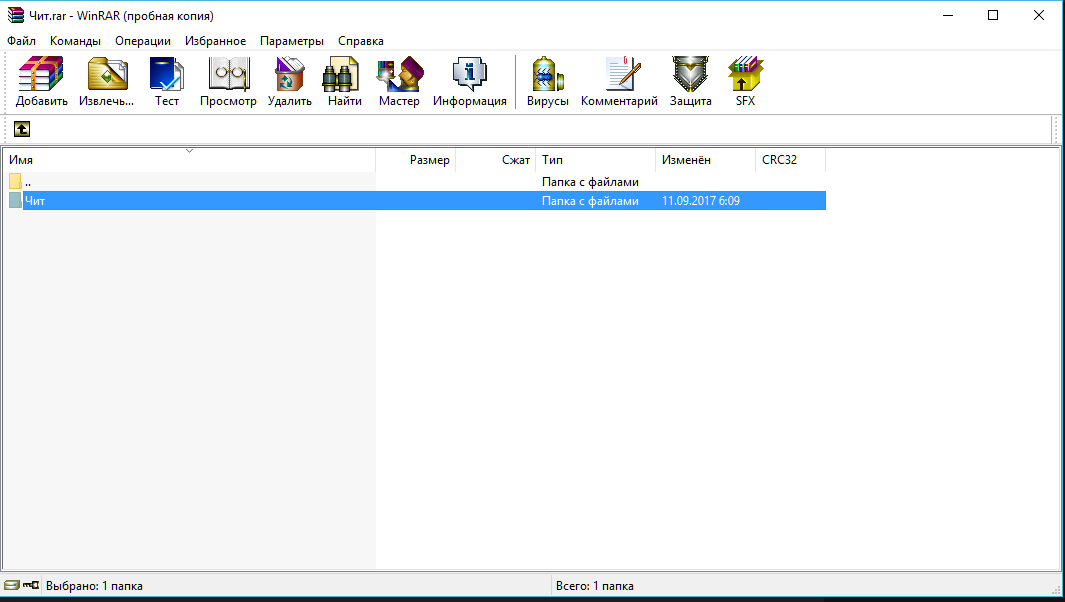The height and width of the screenshot is (602, 1065).
Task: Sort by the Имя column header
Action: pos(189,160)
